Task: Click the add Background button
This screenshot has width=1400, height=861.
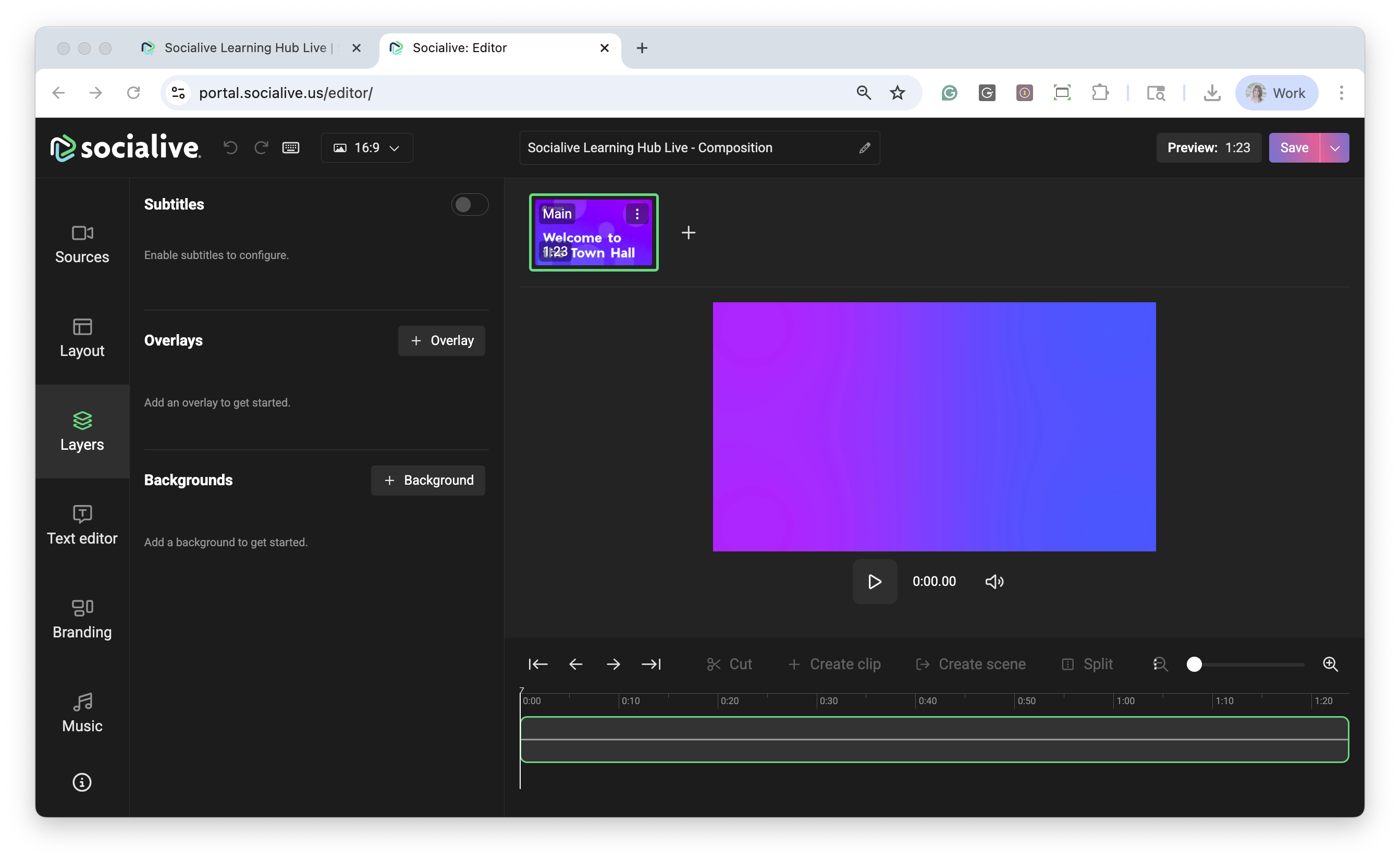Action: [x=427, y=480]
